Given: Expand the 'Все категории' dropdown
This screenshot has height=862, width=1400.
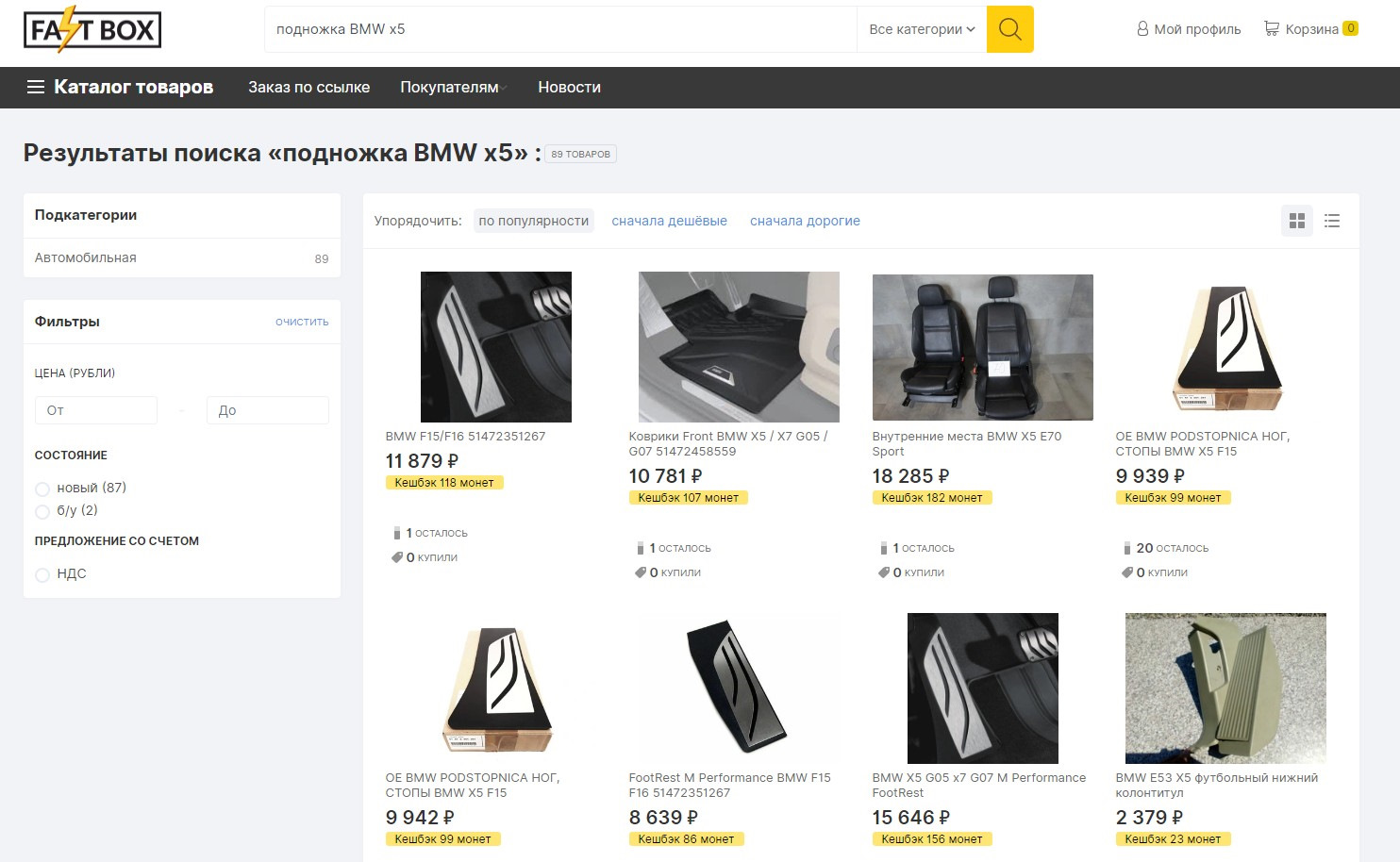Looking at the screenshot, I should click(x=921, y=29).
